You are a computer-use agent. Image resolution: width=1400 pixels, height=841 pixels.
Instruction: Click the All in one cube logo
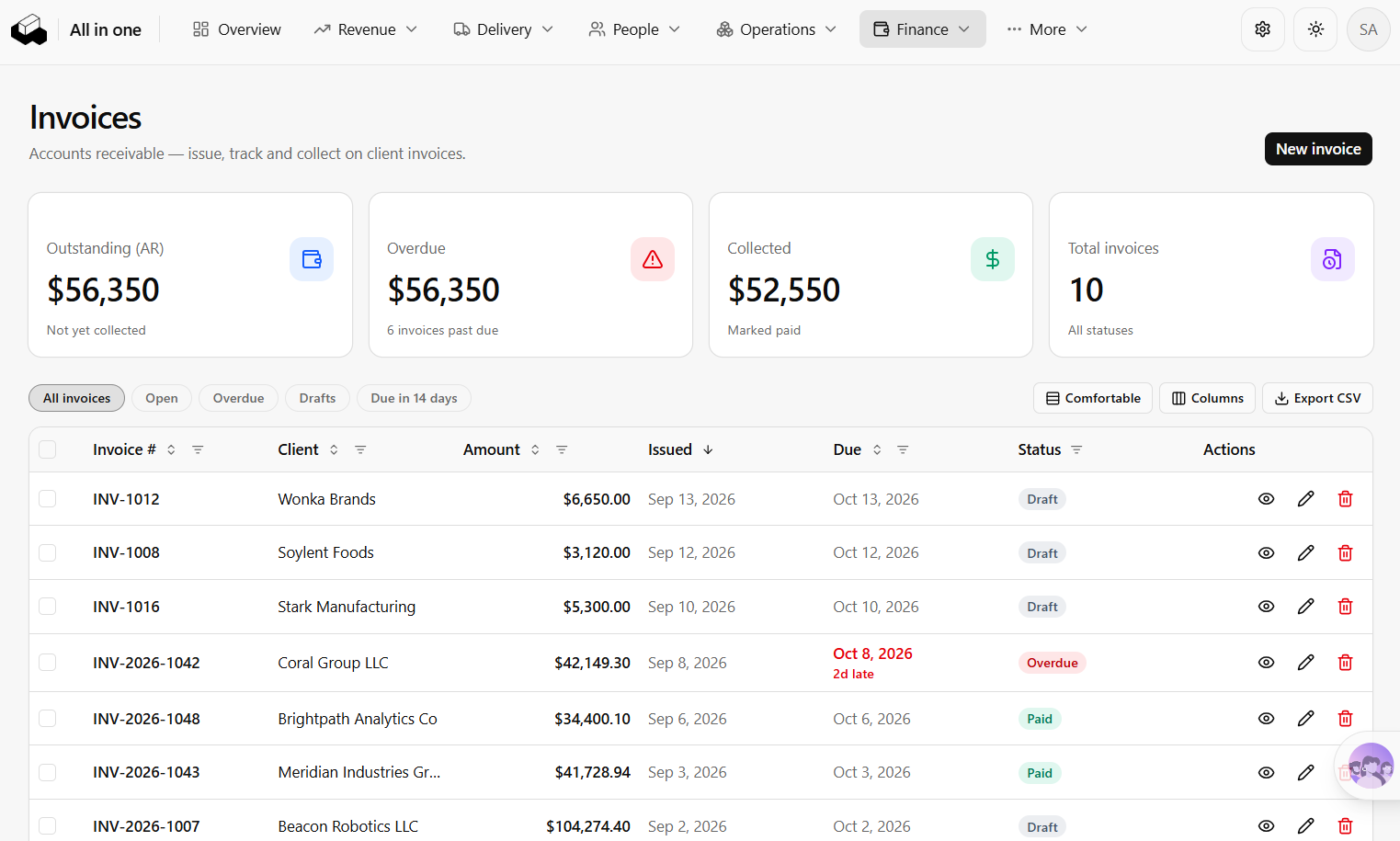click(x=28, y=29)
